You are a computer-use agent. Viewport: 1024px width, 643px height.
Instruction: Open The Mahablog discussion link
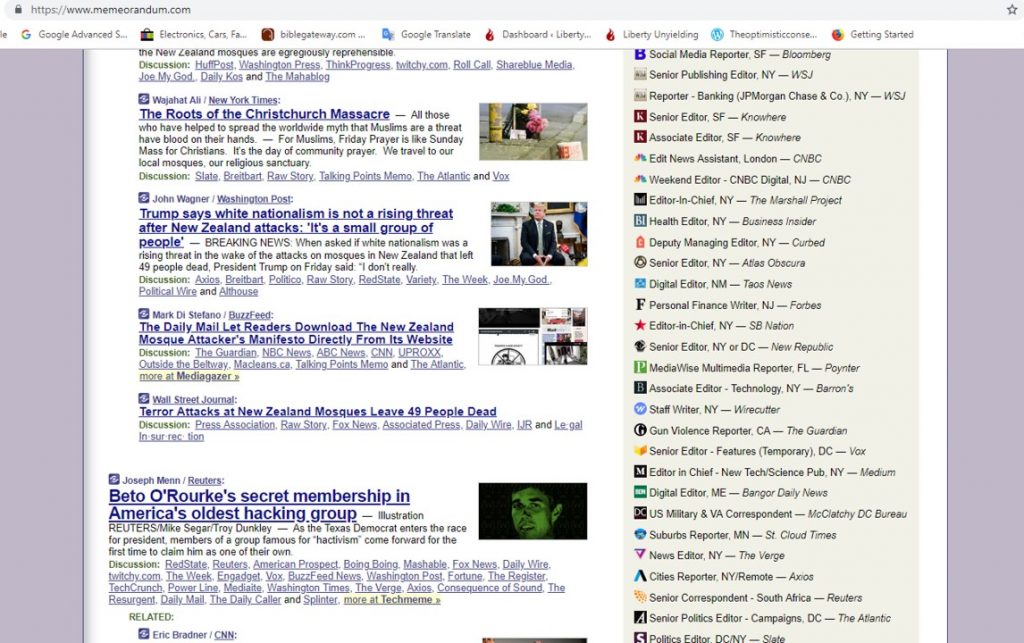coord(297,77)
